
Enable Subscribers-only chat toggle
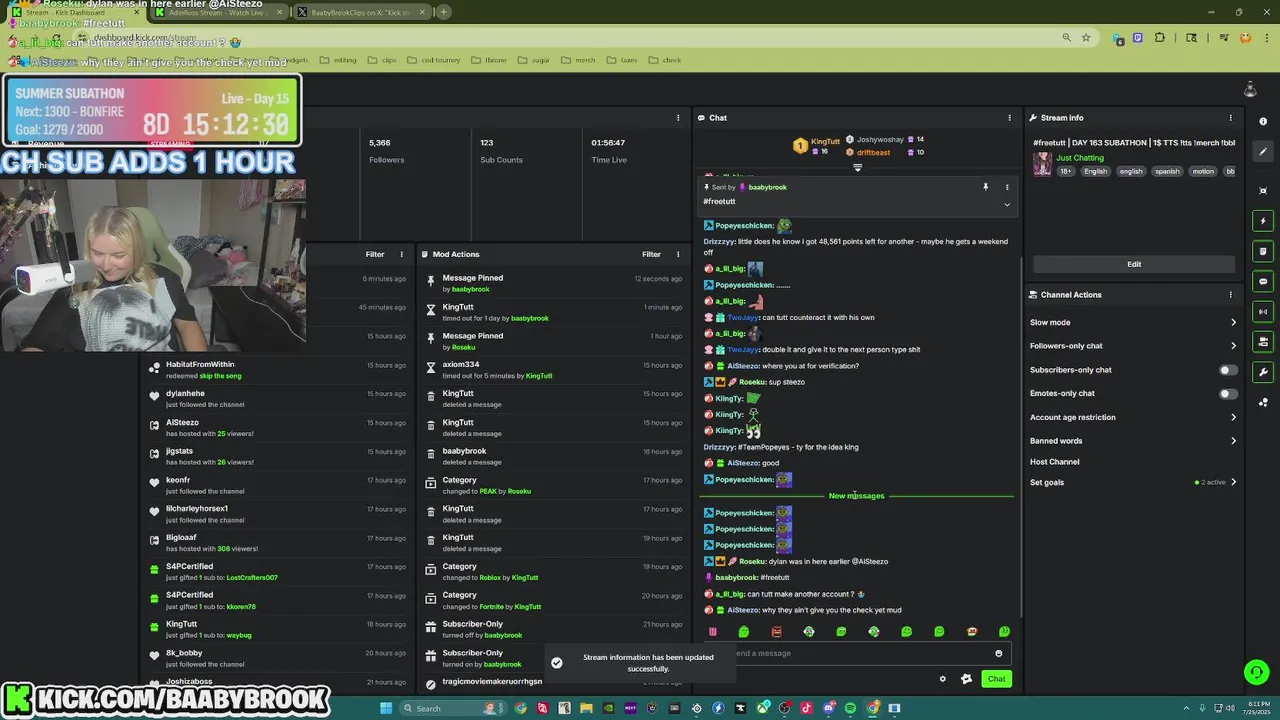[x=1227, y=370]
